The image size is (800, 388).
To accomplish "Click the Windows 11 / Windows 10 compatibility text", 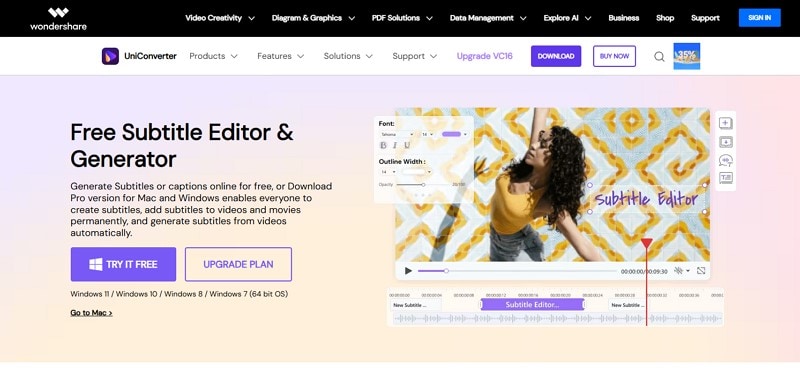I will click(179, 294).
